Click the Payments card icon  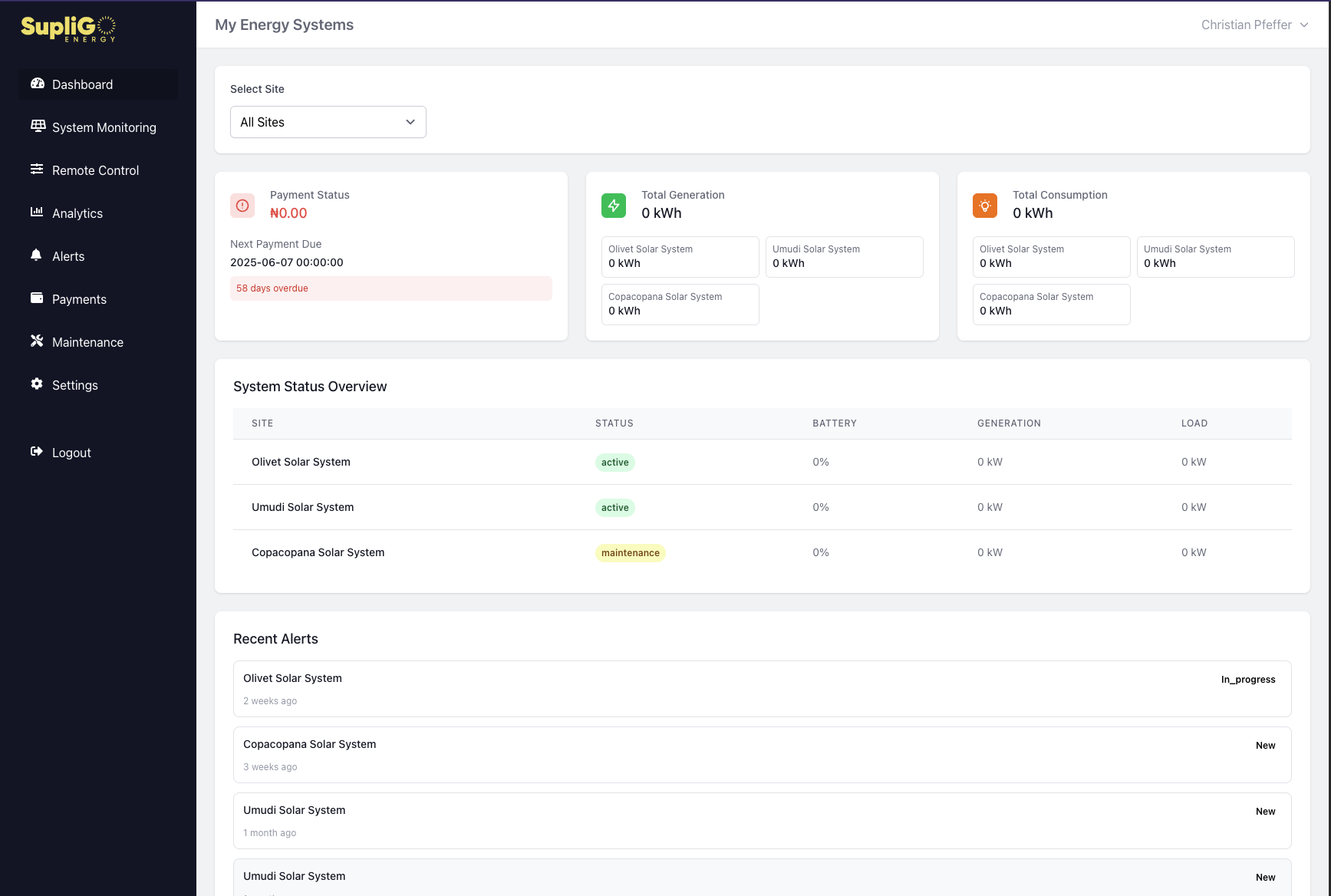37,298
